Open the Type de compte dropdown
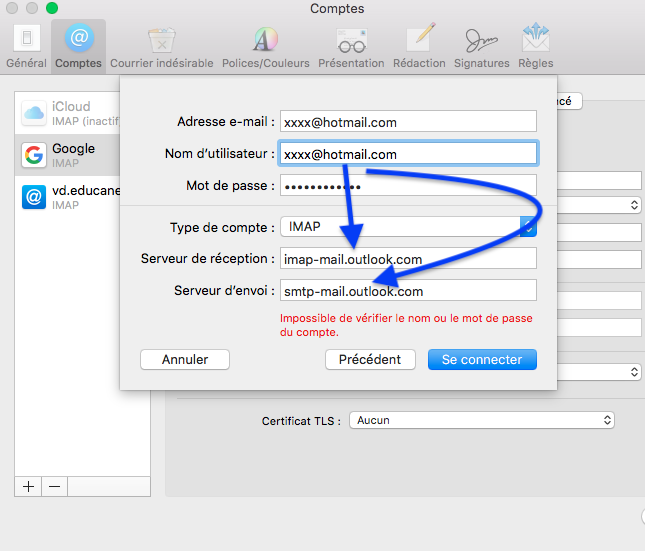The height and width of the screenshot is (551, 645). [x=408, y=227]
